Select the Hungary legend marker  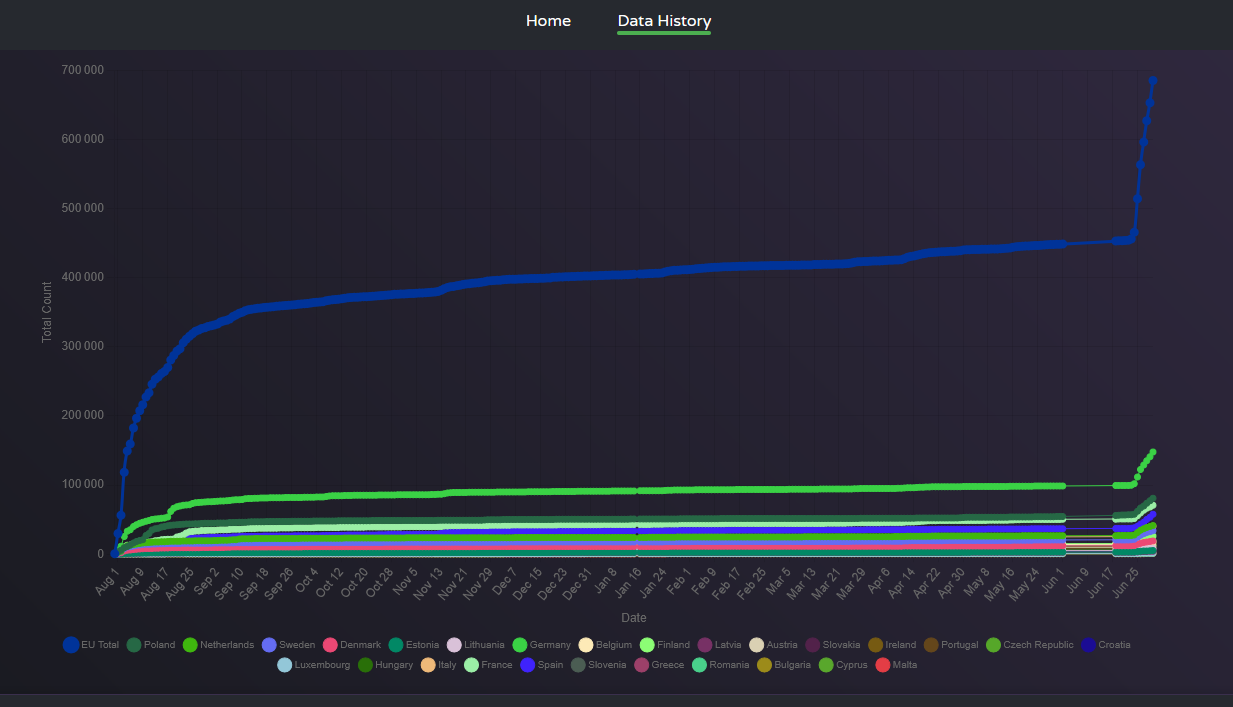(366, 665)
